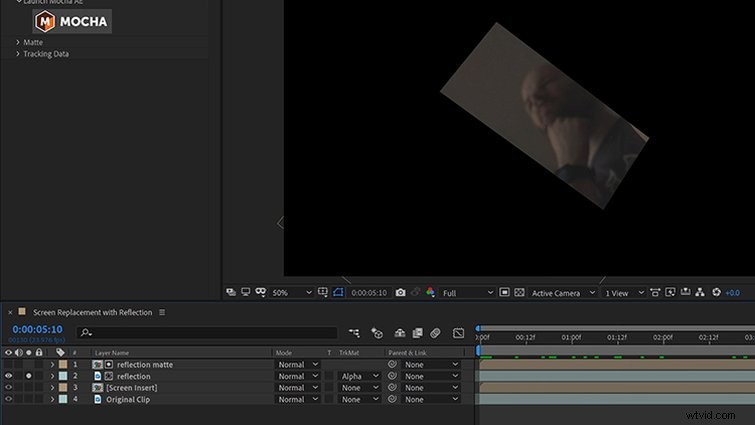The width and height of the screenshot is (755, 425).
Task: Expand the Original Clip layer
Action: pyautogui.click(x=52, y=399)
